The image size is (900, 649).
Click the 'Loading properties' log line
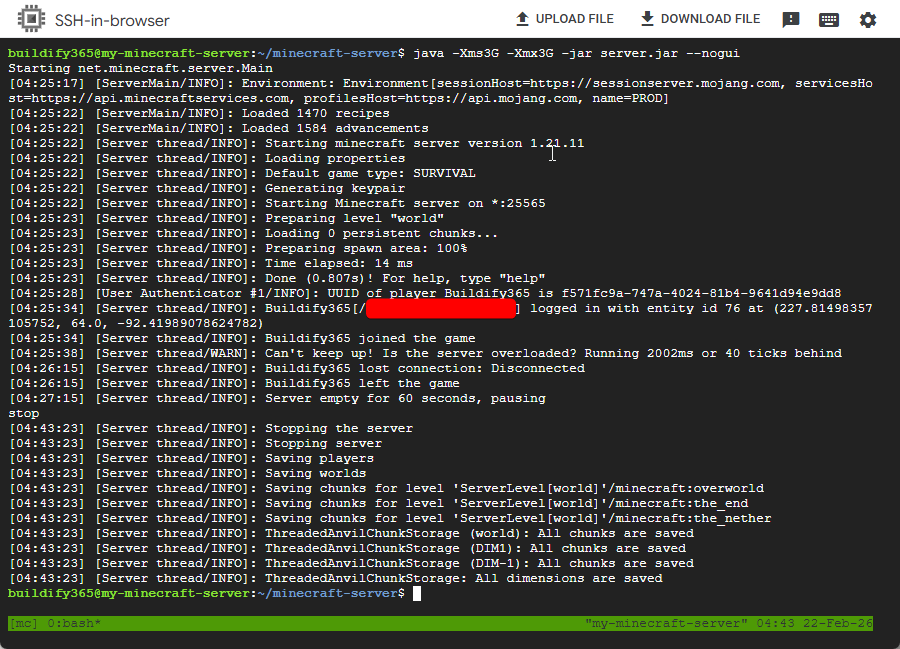pos(207,158)
